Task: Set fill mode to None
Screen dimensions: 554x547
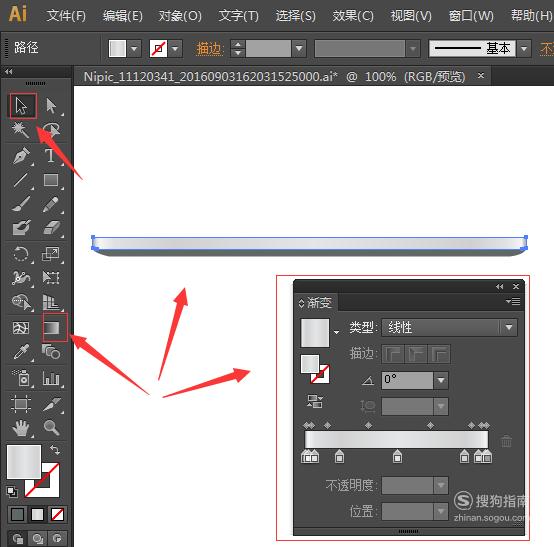Action: (x=57, y=514)
